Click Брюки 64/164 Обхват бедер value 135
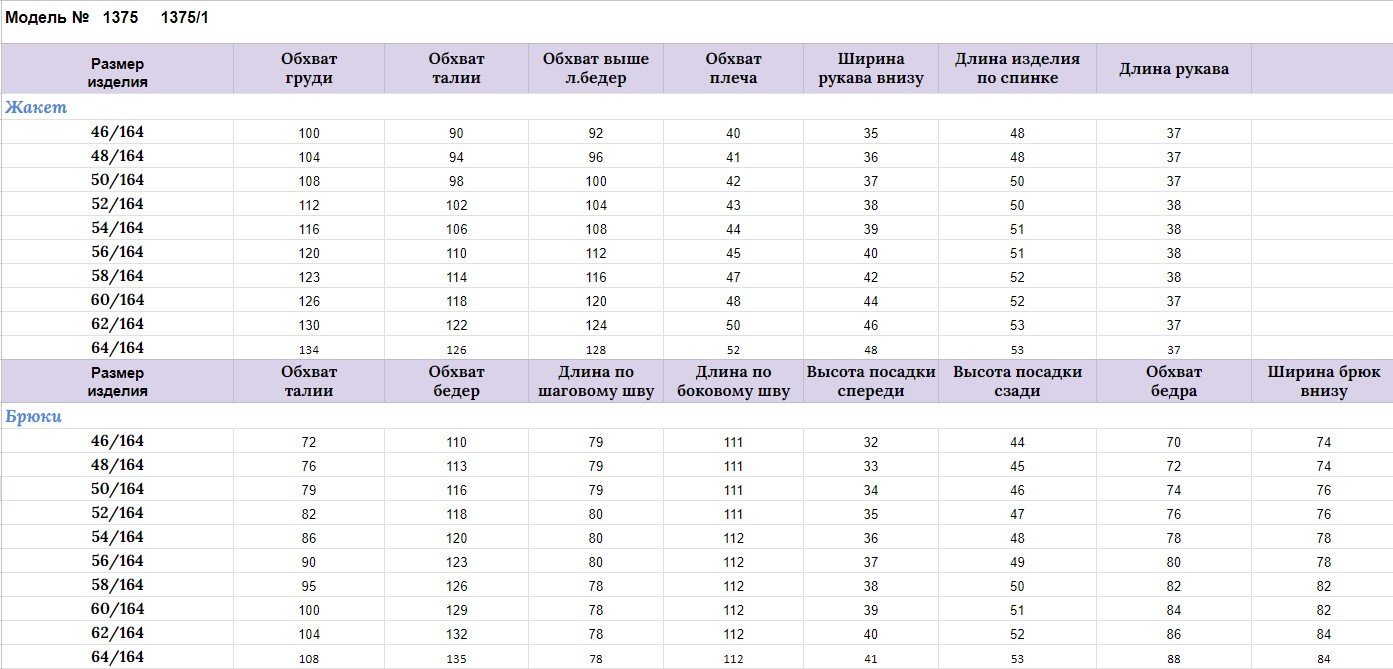 (x=456, y=659)
